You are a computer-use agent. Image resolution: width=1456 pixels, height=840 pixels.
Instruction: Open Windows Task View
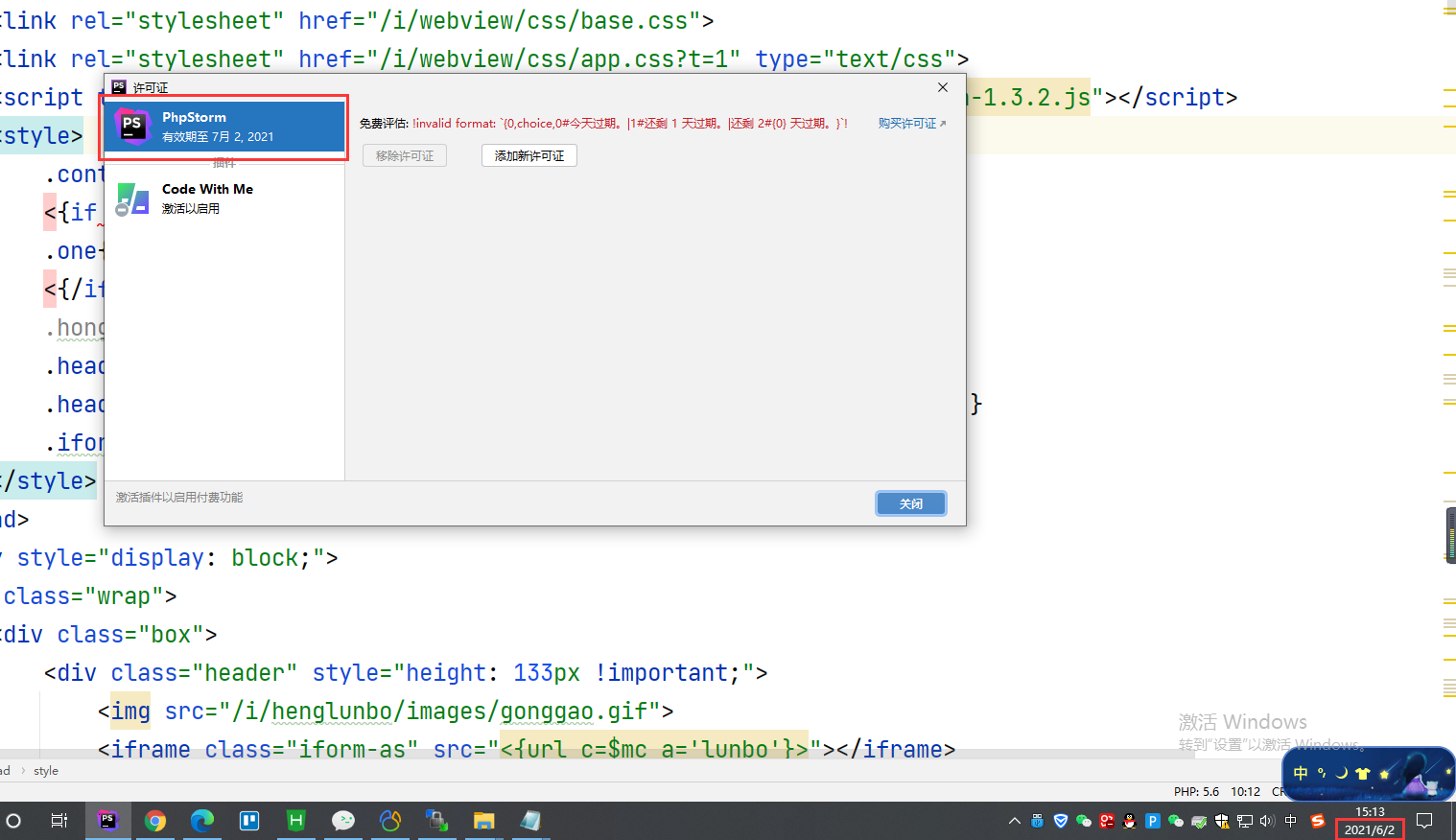click(59, 821)
